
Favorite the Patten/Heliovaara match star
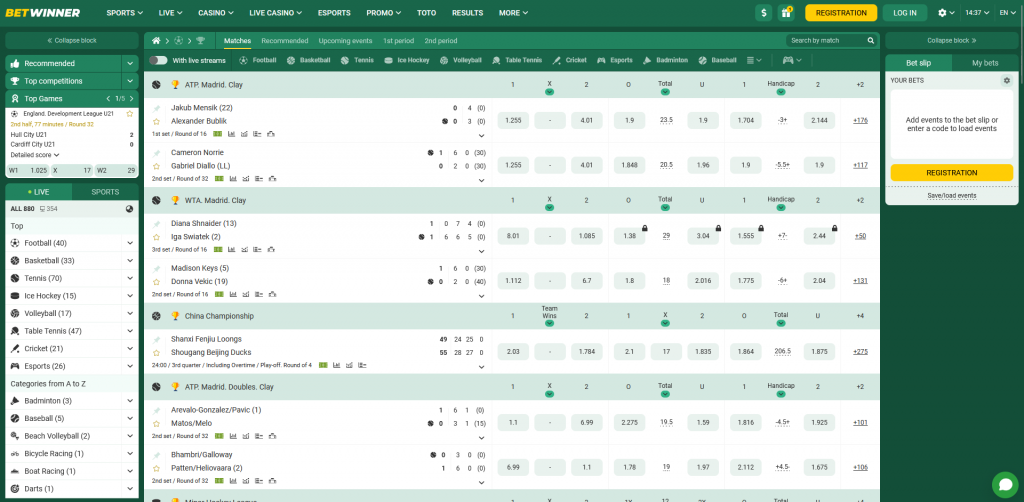tap(156, 468)
